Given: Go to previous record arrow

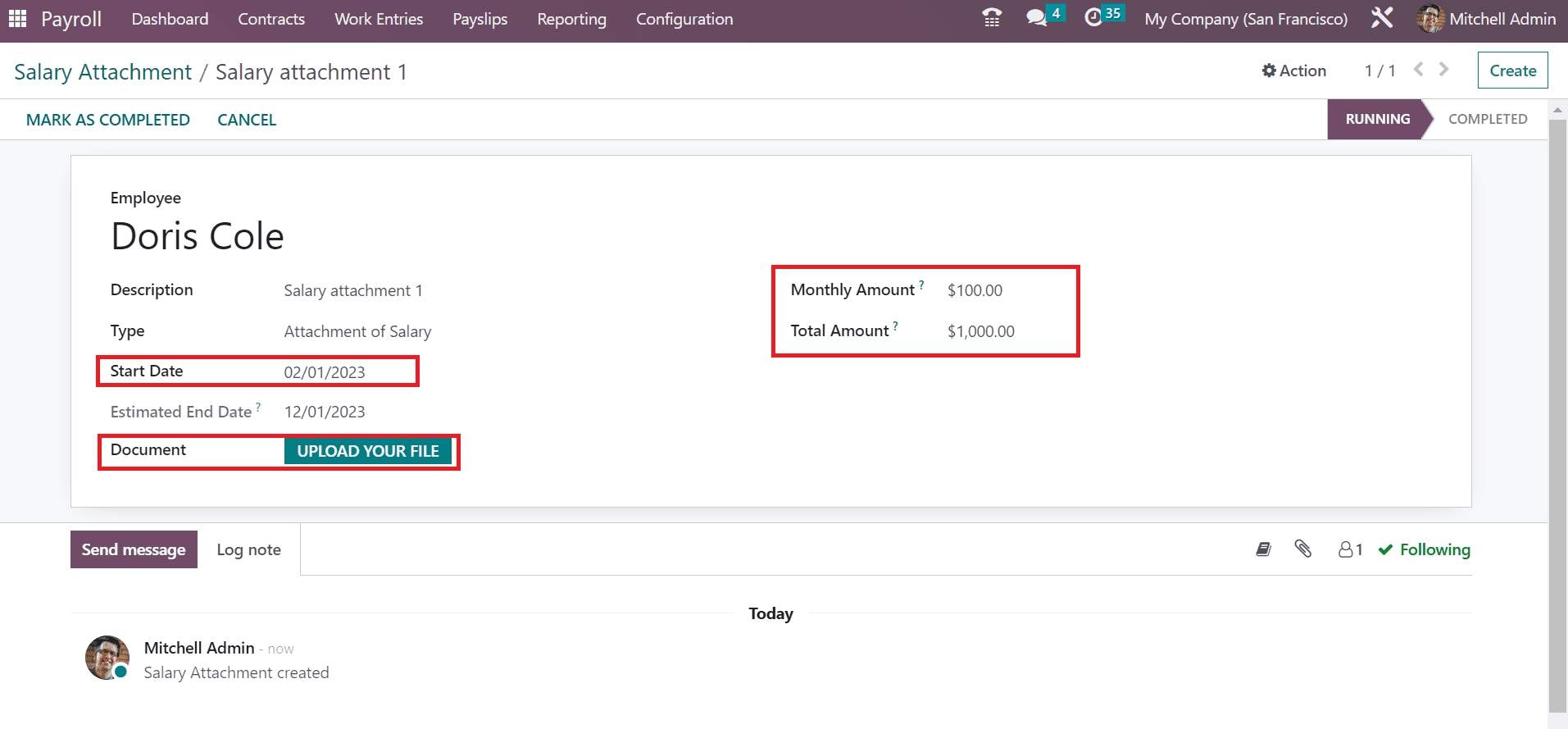Looking at the screenshot, I should 1419,71.
